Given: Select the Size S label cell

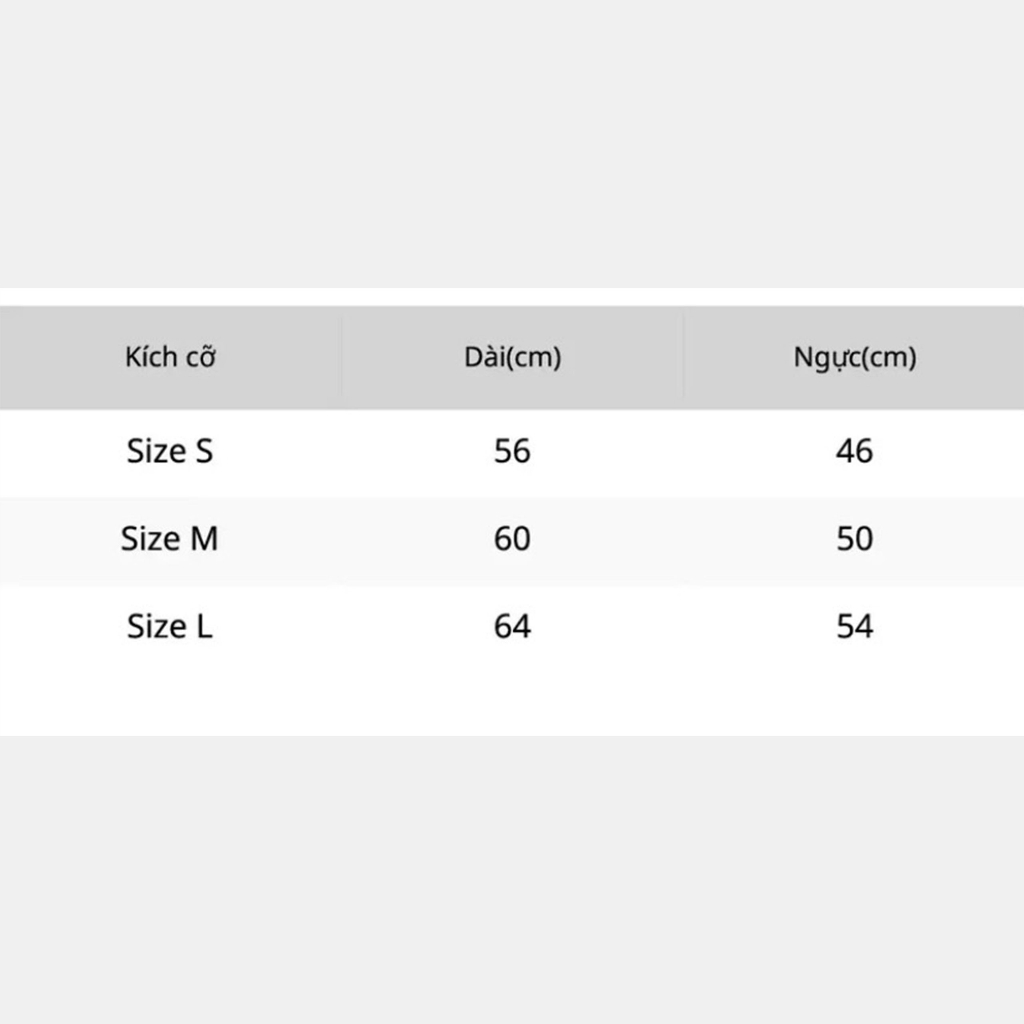Looking at the screenshot, I should (170, 451).
